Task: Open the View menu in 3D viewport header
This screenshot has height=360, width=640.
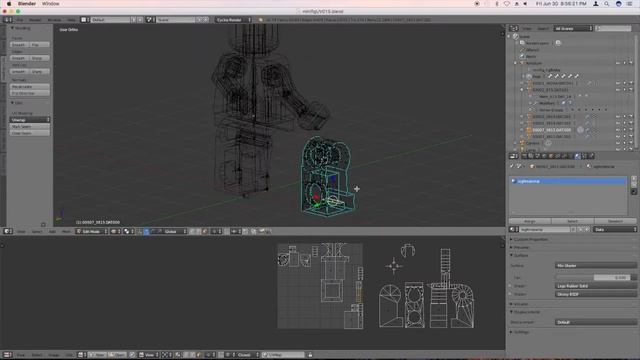Action: [x=21, y=231]
